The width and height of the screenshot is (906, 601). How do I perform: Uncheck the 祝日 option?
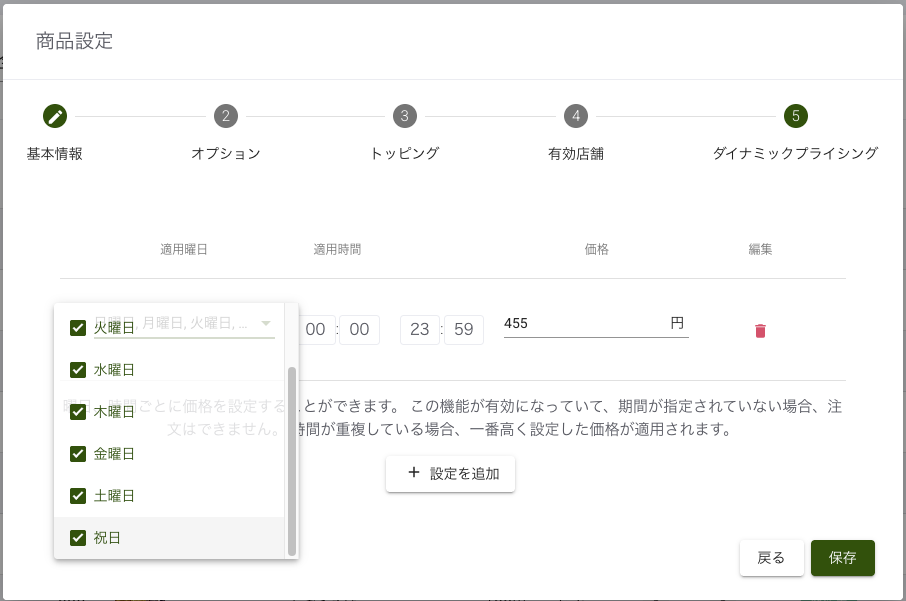tap(78, 538)
